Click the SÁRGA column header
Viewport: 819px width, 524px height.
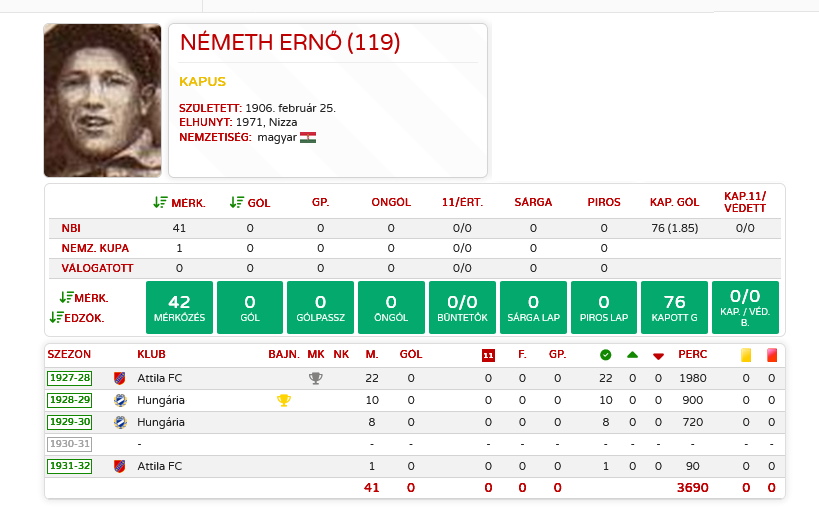(x=533, y=202)
